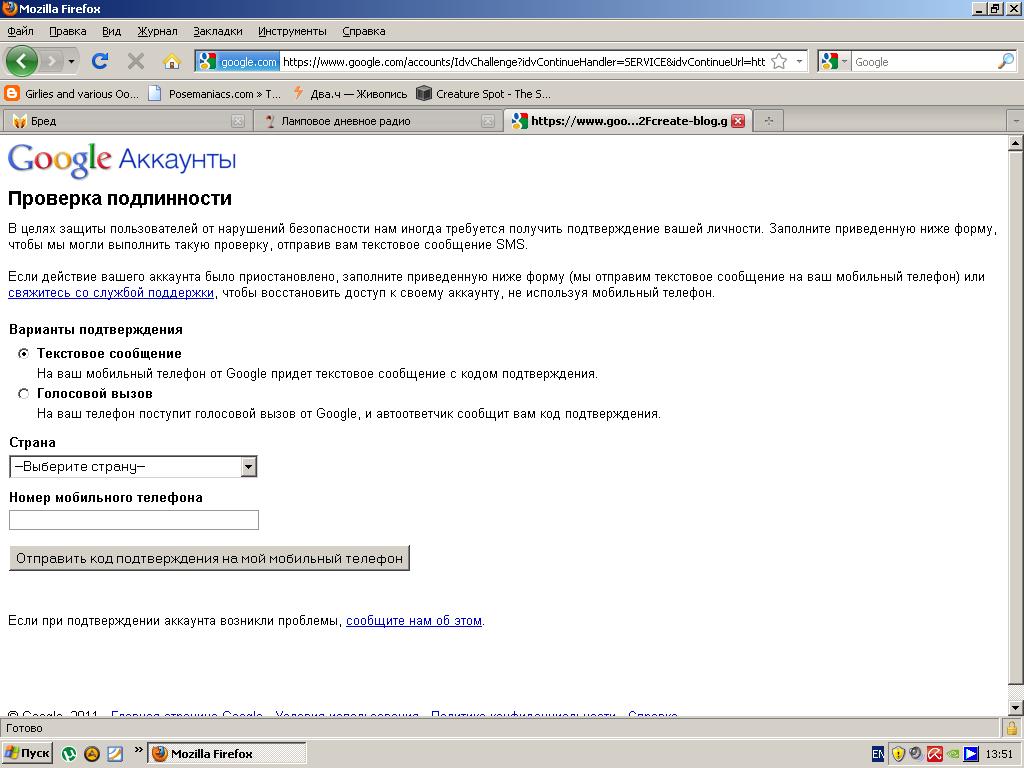Viewport: 1024px width, 768px height.
Task: Click the red antivirus tray icon
Action: point(935,754)
